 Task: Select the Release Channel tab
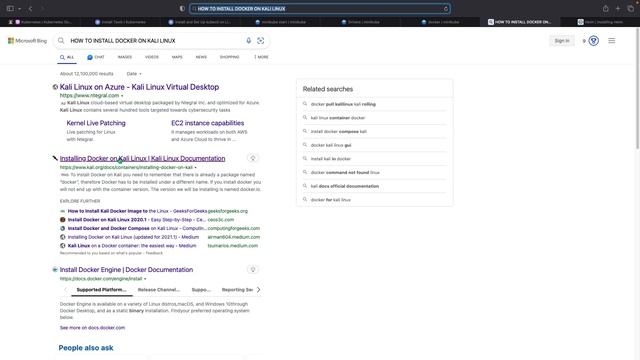click(x=158, y=290)
